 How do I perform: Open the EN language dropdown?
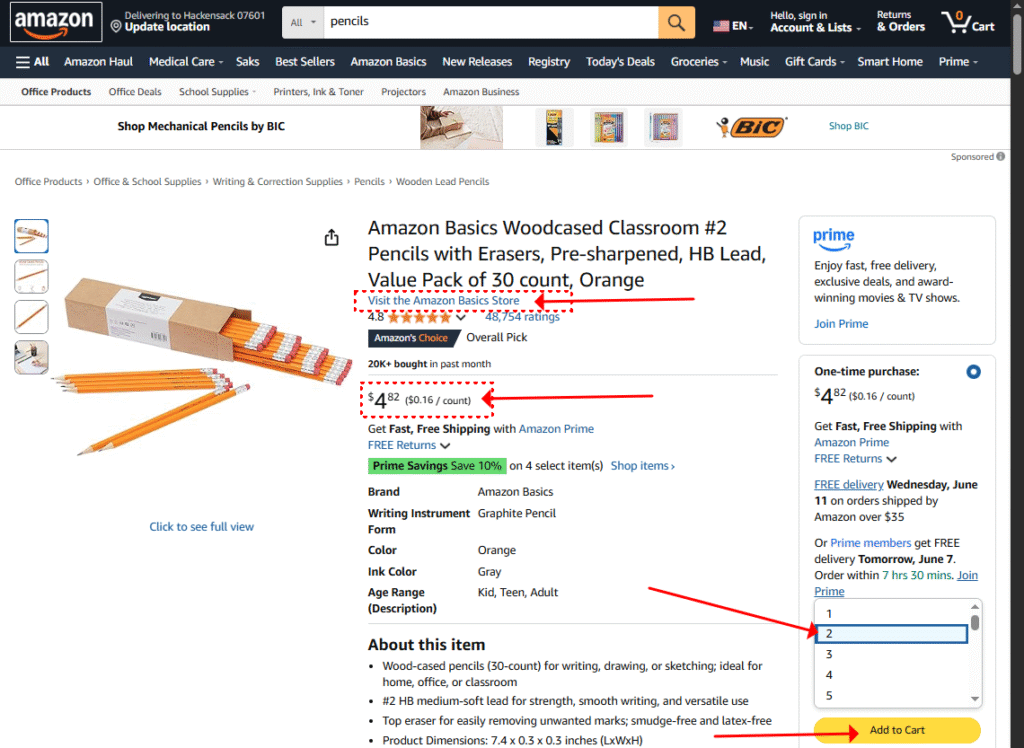[731, 22]
